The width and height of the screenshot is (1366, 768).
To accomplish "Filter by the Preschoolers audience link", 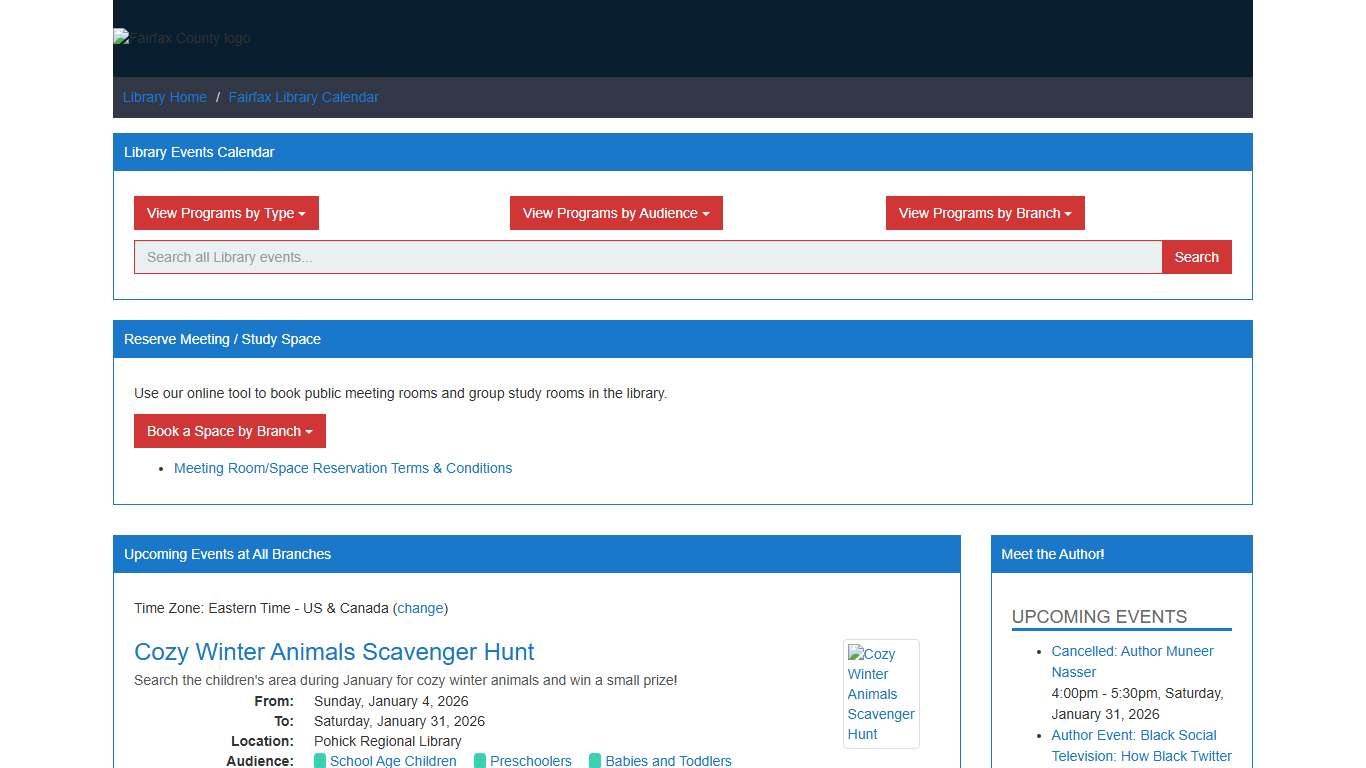I will (x=531, y=761).
